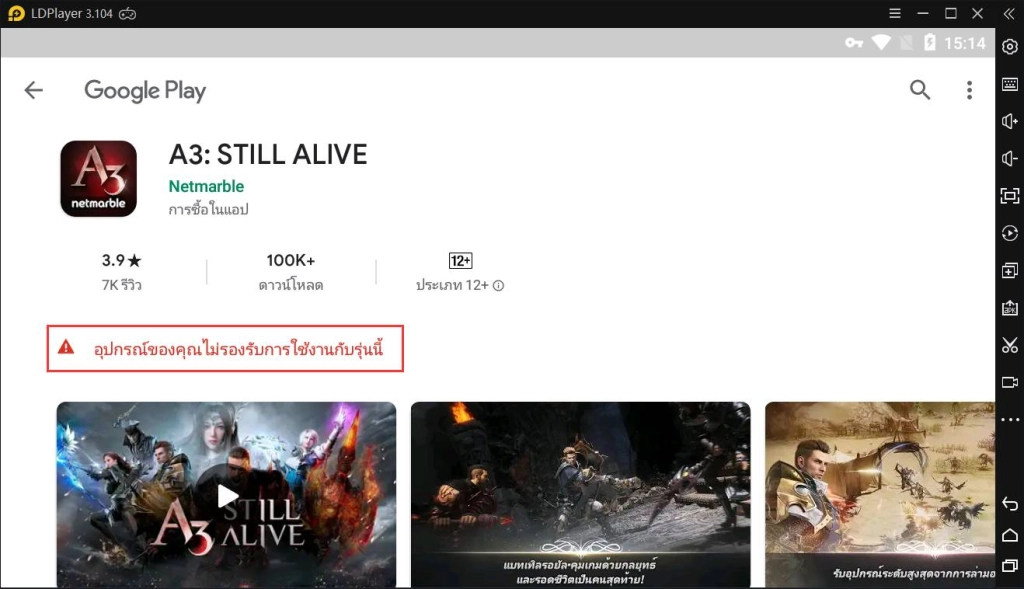This screenshot has height=589, width=1024.
Task: Increase emulator volume
Action: pos(1010,121)
